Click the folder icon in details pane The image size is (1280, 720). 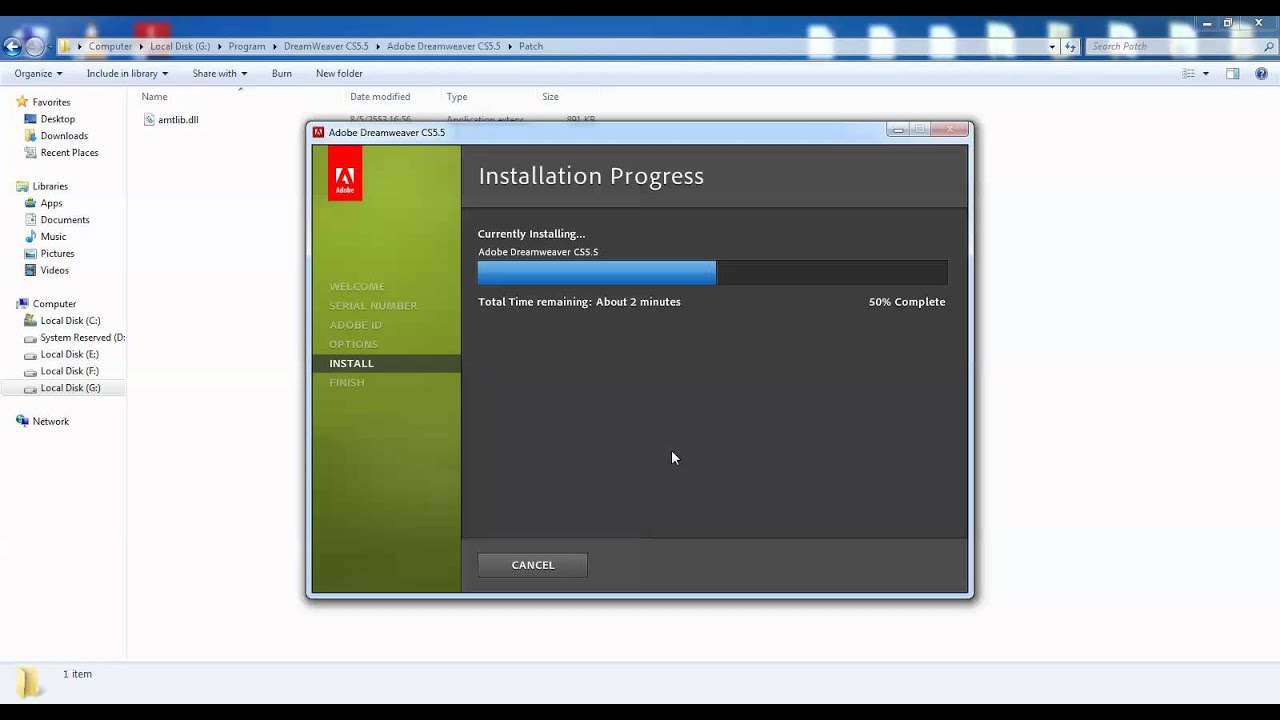[28, 682]
